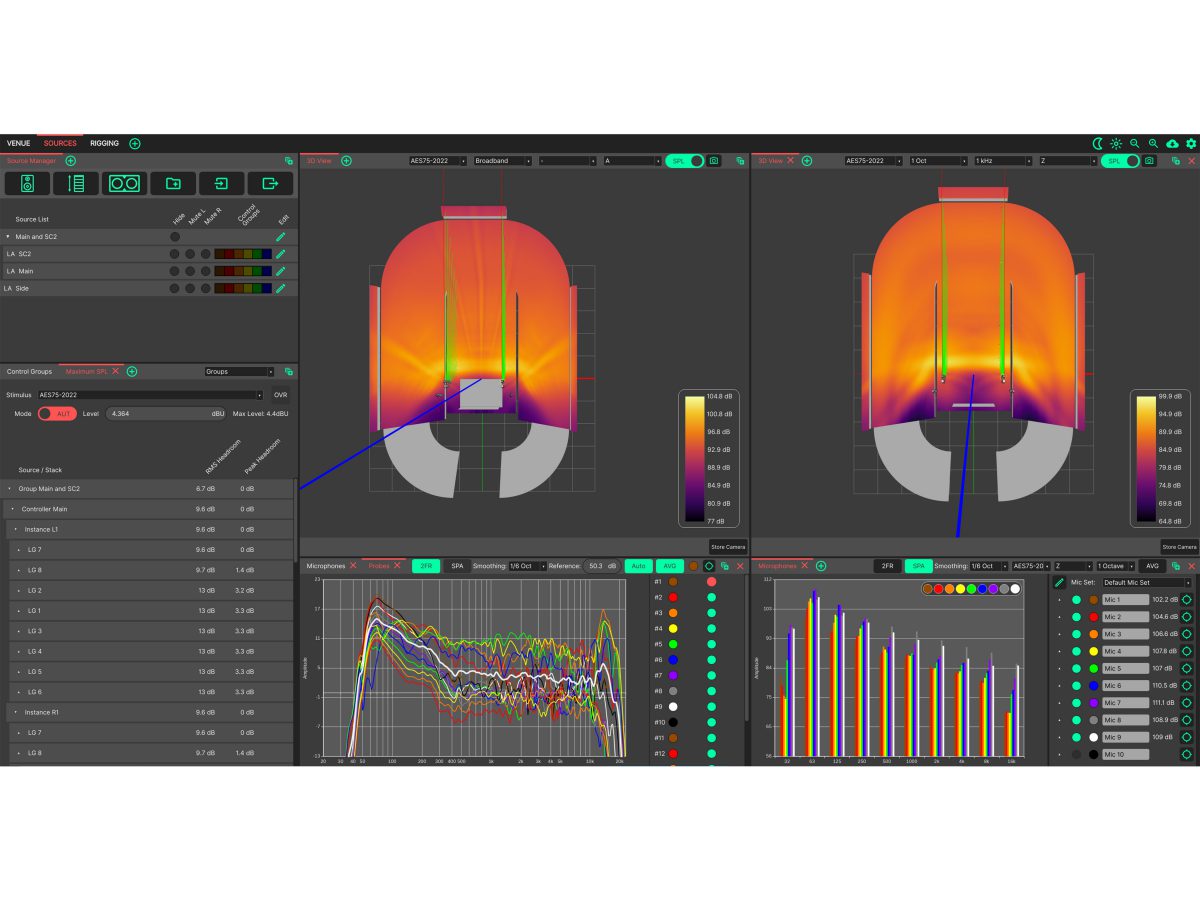Screen dimensions: 1200x900
Task: Click the export sources icon button
Action: [270, 184]
